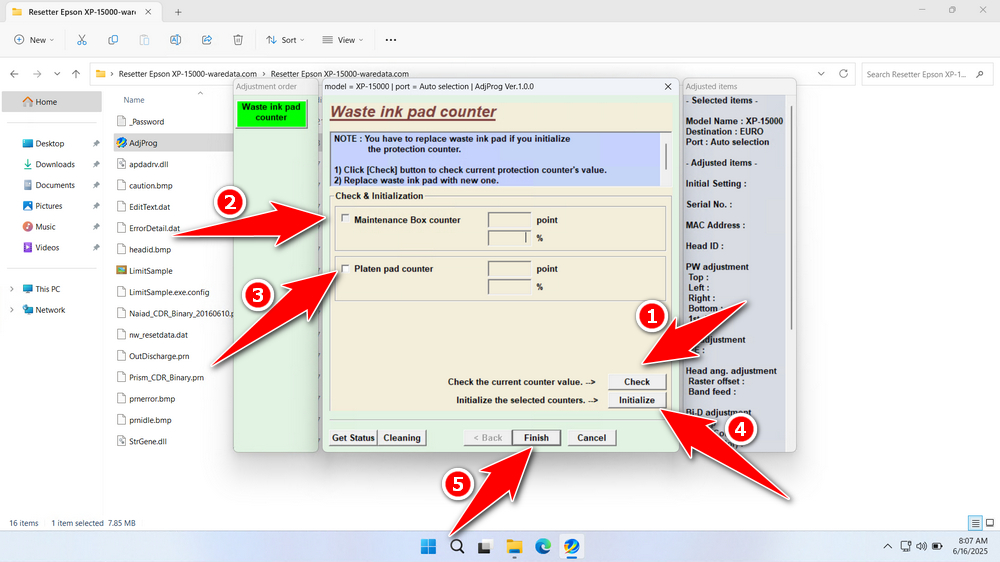The image size is (1000, 562).
Task: Expand the Network tree node
Action: 11,310
